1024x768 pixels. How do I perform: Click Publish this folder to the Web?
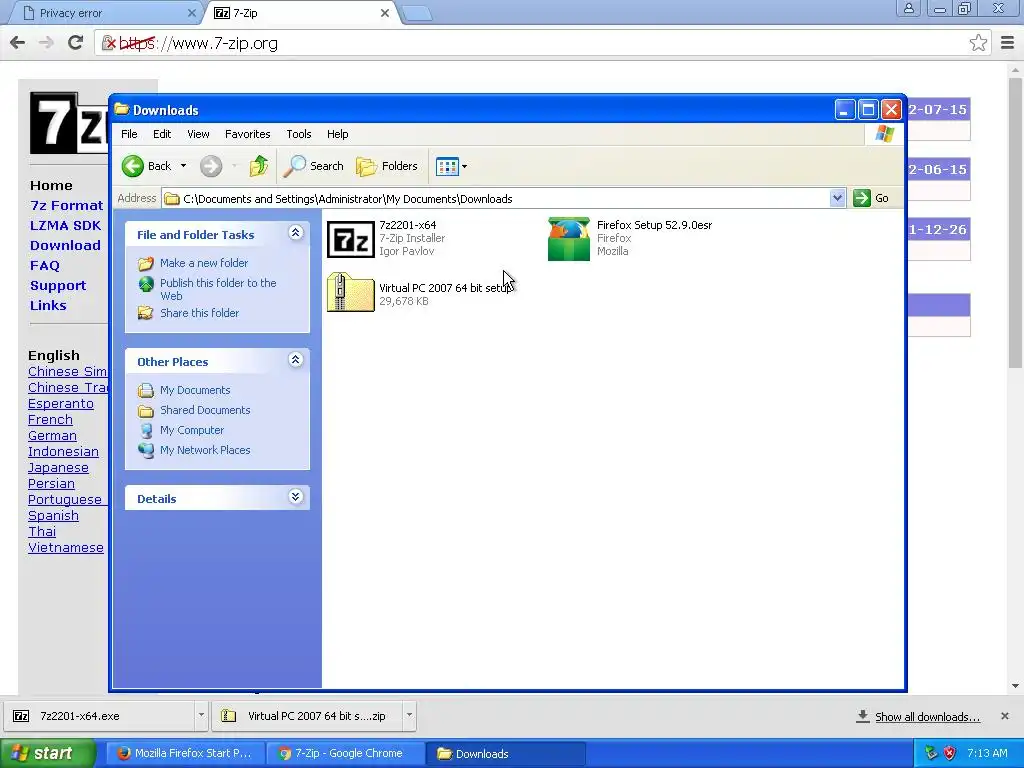(218, 289)
